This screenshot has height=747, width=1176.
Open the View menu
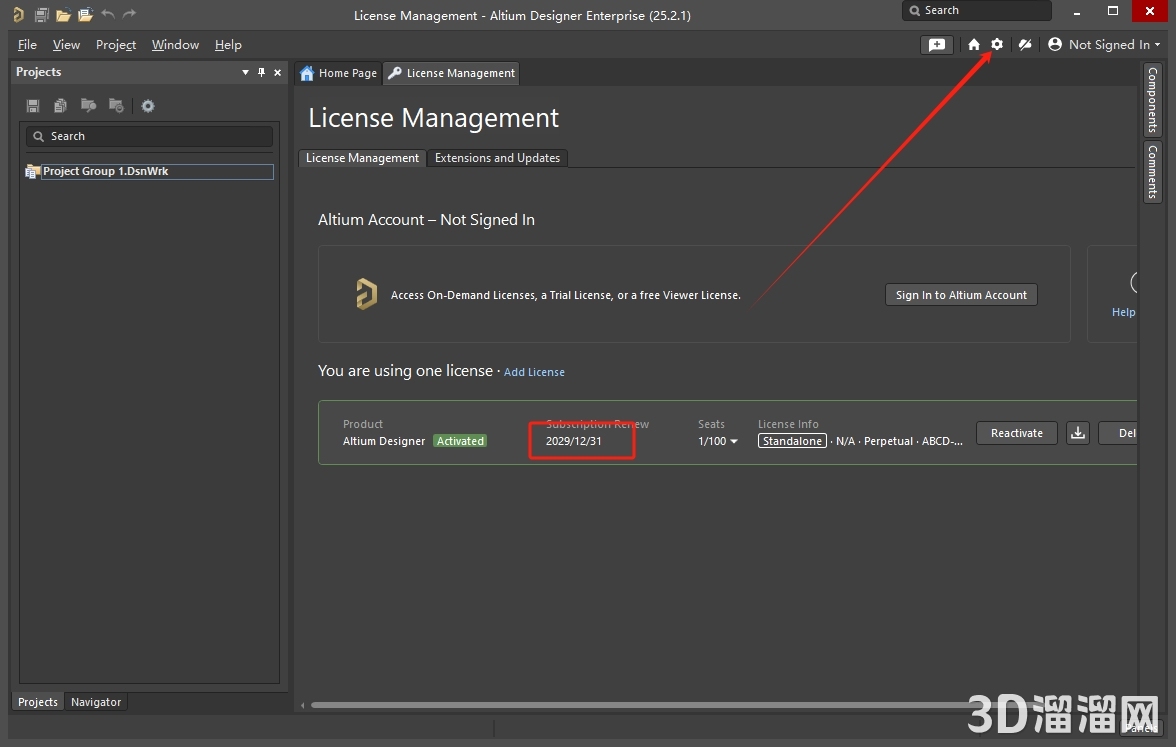(x=66, y=45)
